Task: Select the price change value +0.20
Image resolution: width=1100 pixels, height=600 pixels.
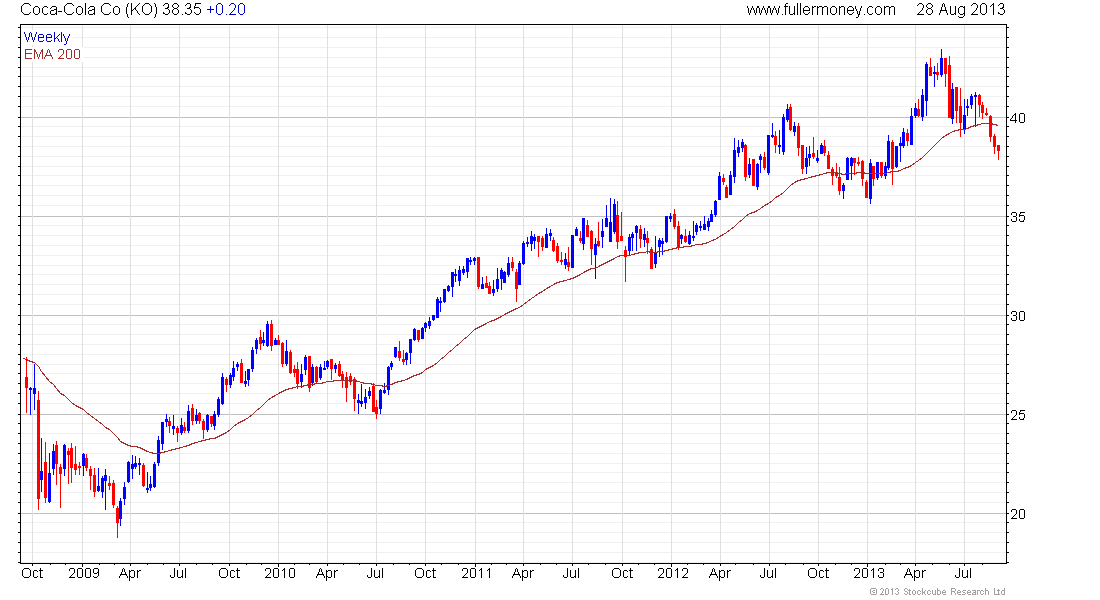Action: tap(226, 10)
